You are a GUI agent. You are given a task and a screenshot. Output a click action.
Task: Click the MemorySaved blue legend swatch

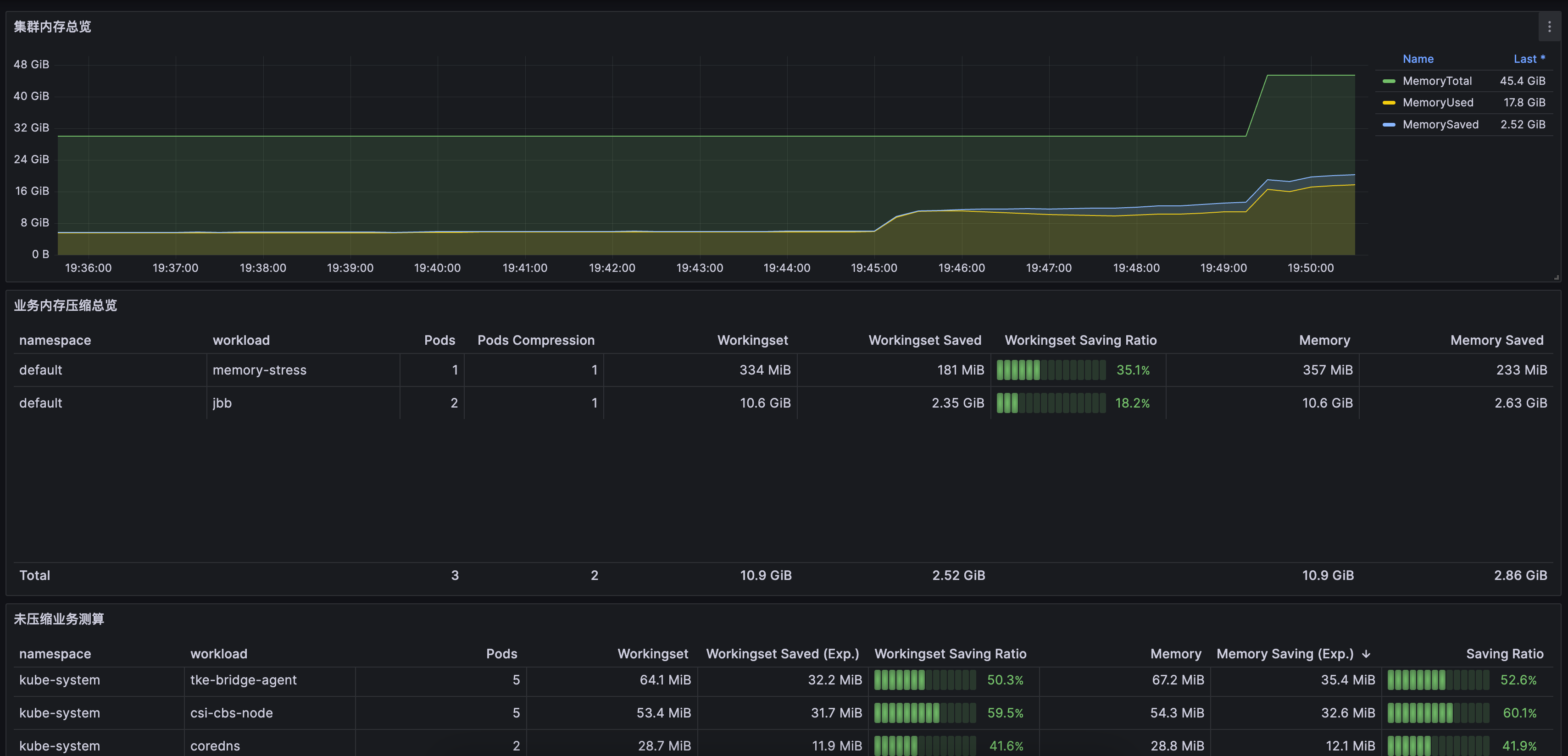click(x=1389, y=125)
